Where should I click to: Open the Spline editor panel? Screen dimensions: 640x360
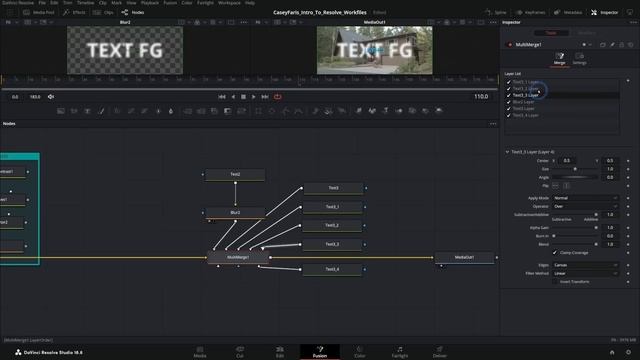pyautogui.click(x=495, y=13)
